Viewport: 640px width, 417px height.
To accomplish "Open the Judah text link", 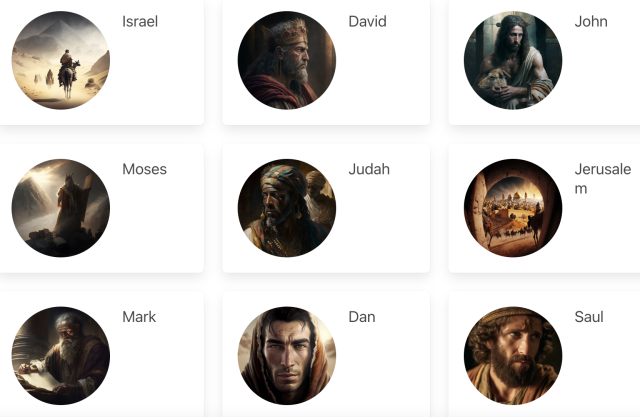I will [x=369, y=169].
